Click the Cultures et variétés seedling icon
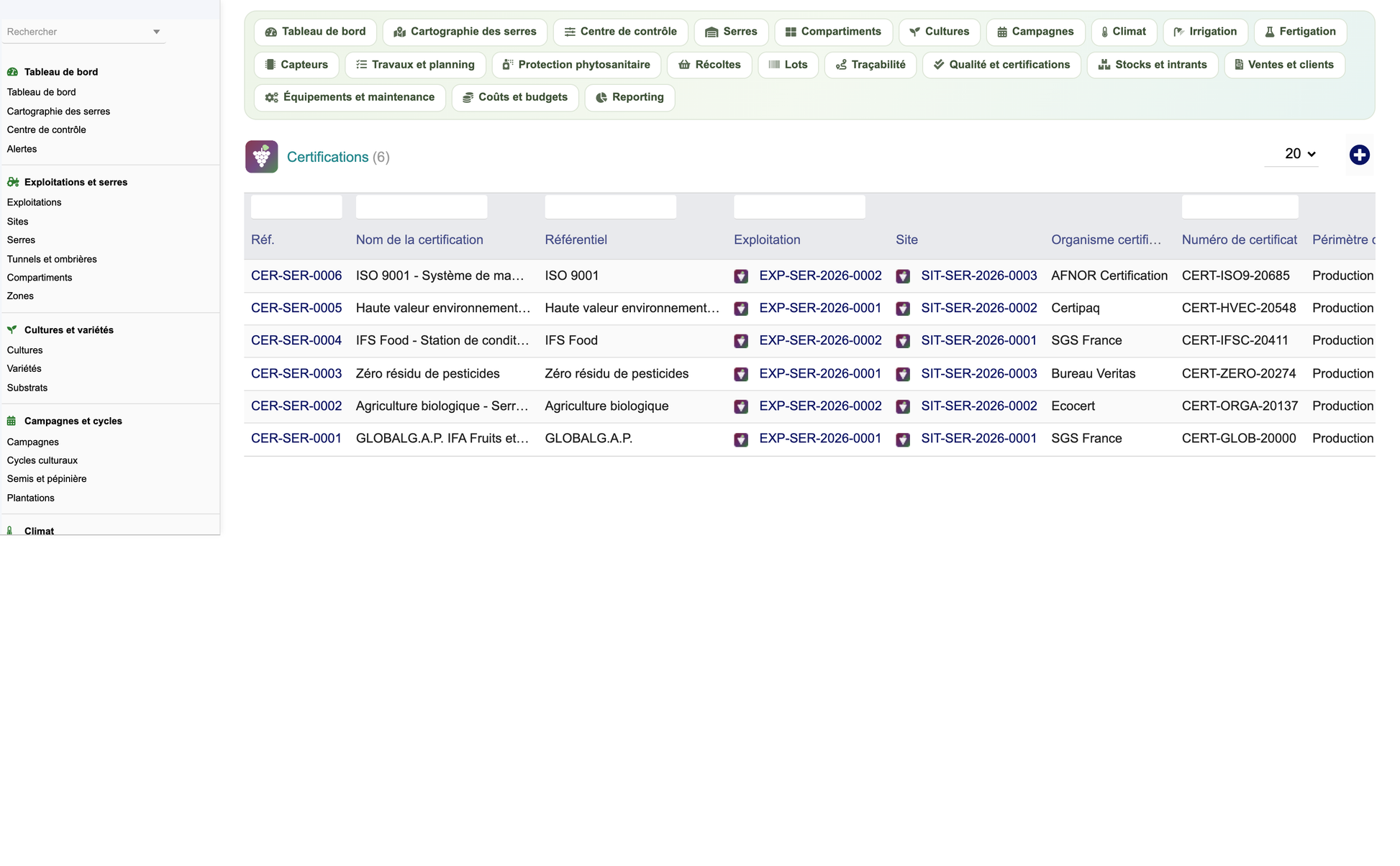This screenshot has height=866, width=1400. (x=12, y=329)
